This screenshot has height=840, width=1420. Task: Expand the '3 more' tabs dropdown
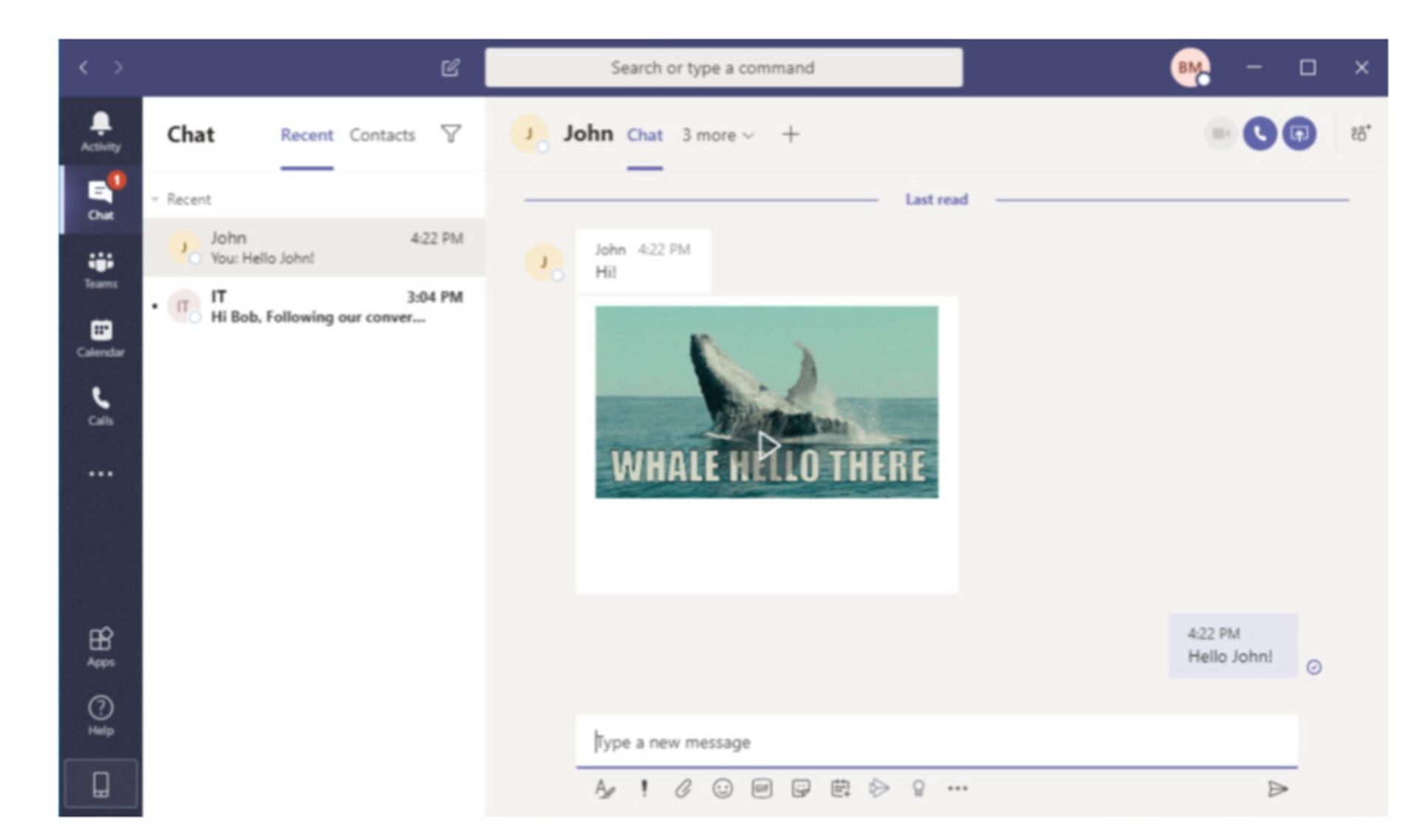coord(717,135)
